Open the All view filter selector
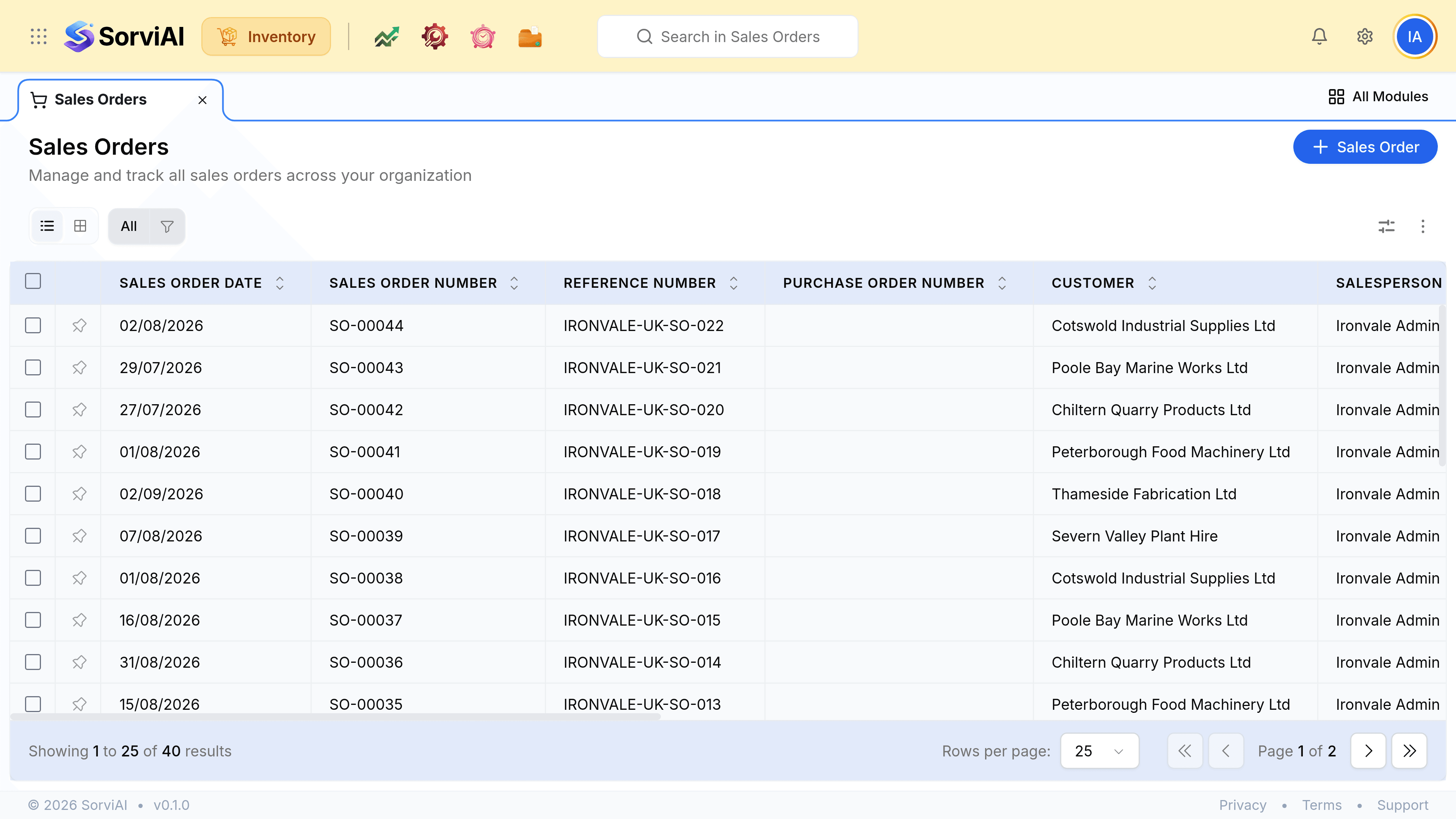 [x=129, y=226]
